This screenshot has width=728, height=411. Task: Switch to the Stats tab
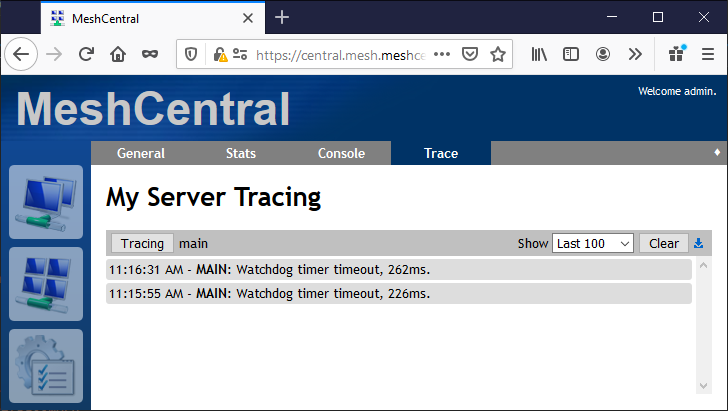pyautogui.click(x=240, y=153)
